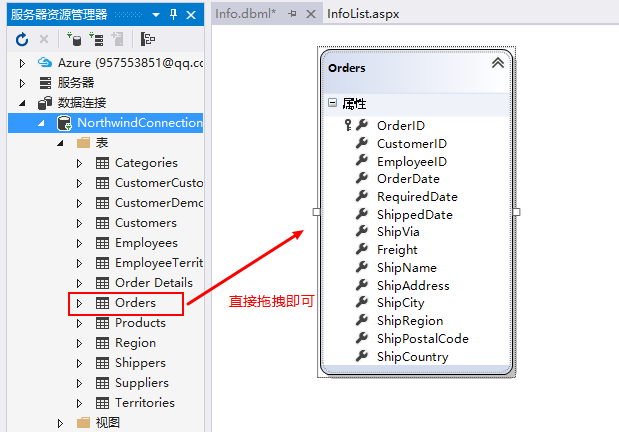Open Server Explorer window options dropdown arrow
This screenshot has width=619, height=432.
156,15
